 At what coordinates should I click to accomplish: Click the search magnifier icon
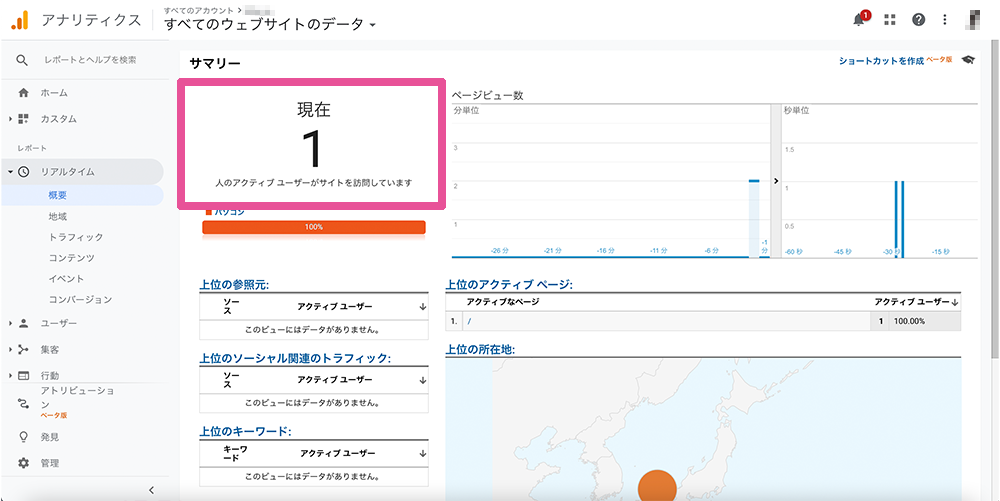pyautogui.click(x=22, y=60)
